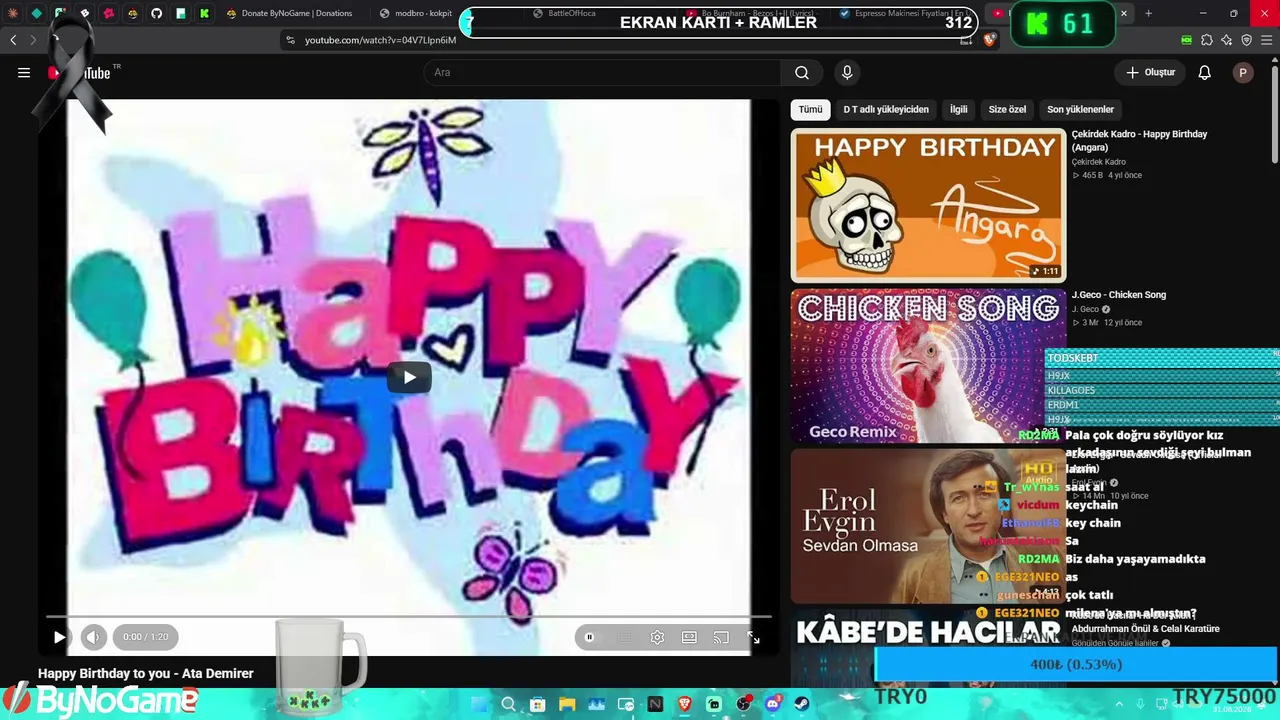Open the green K Kick pinned tab

pyautogui.click(x=204, y=13)
